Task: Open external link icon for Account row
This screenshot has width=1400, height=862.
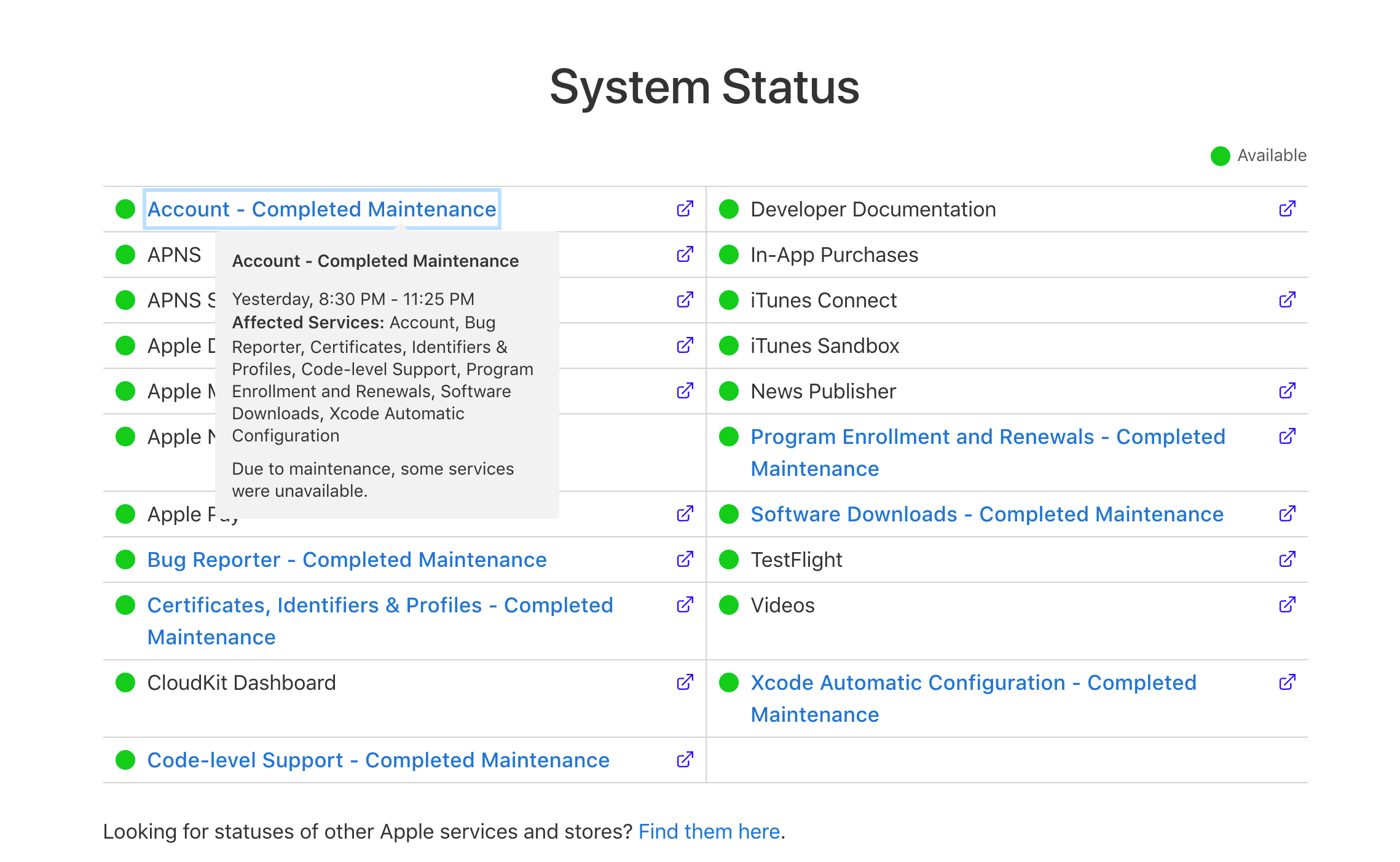Action: (685, 209)
